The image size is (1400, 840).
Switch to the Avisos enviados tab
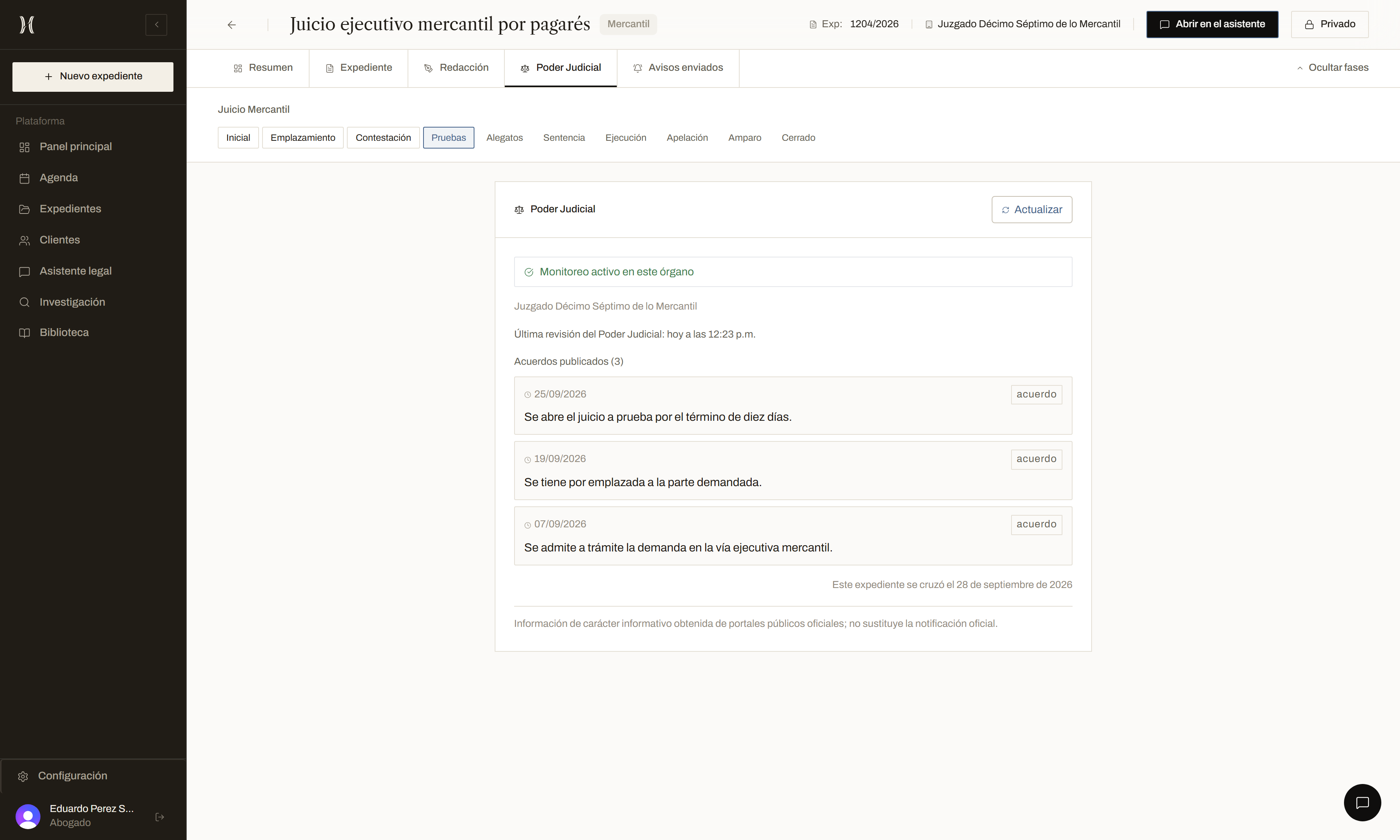678,68
